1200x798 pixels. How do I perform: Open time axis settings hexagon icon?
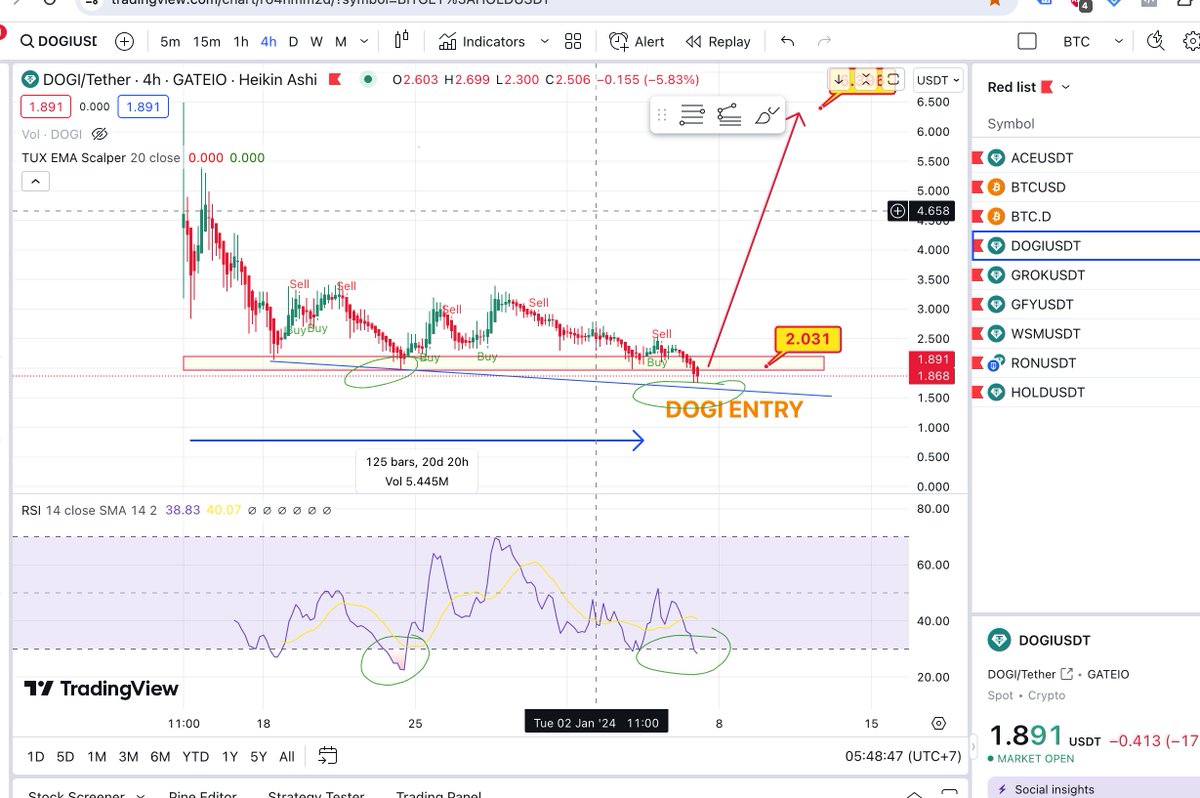click(x=938, y=723)
